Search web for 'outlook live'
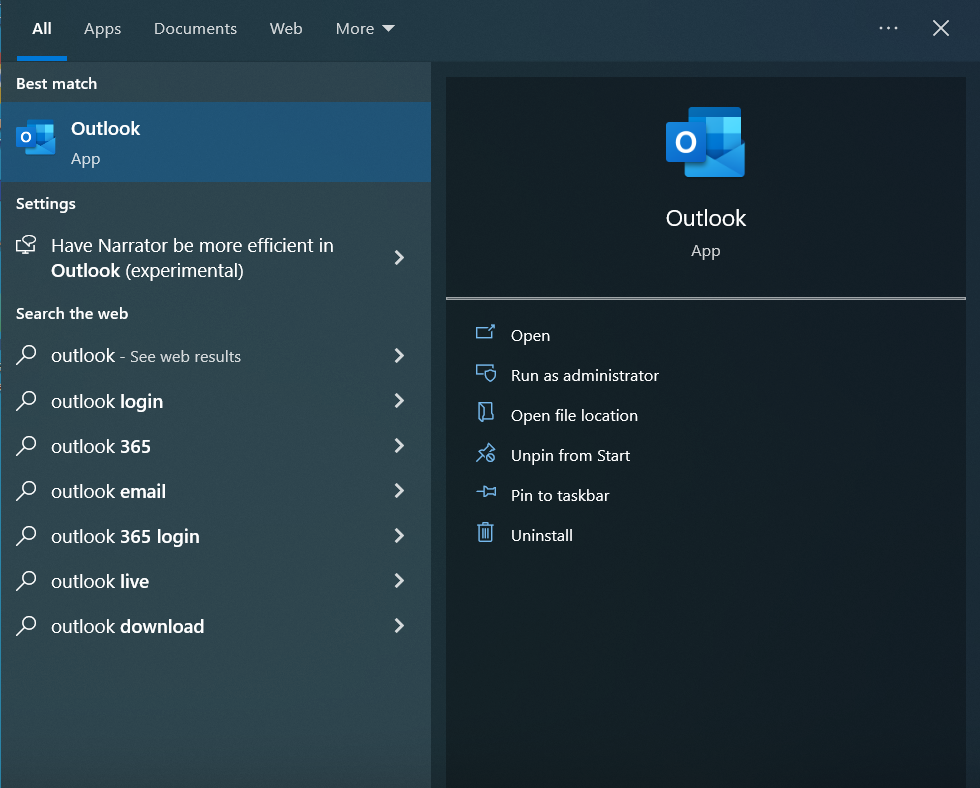The width and height of the screenshot is (980, 788). (x=216, y=581)
